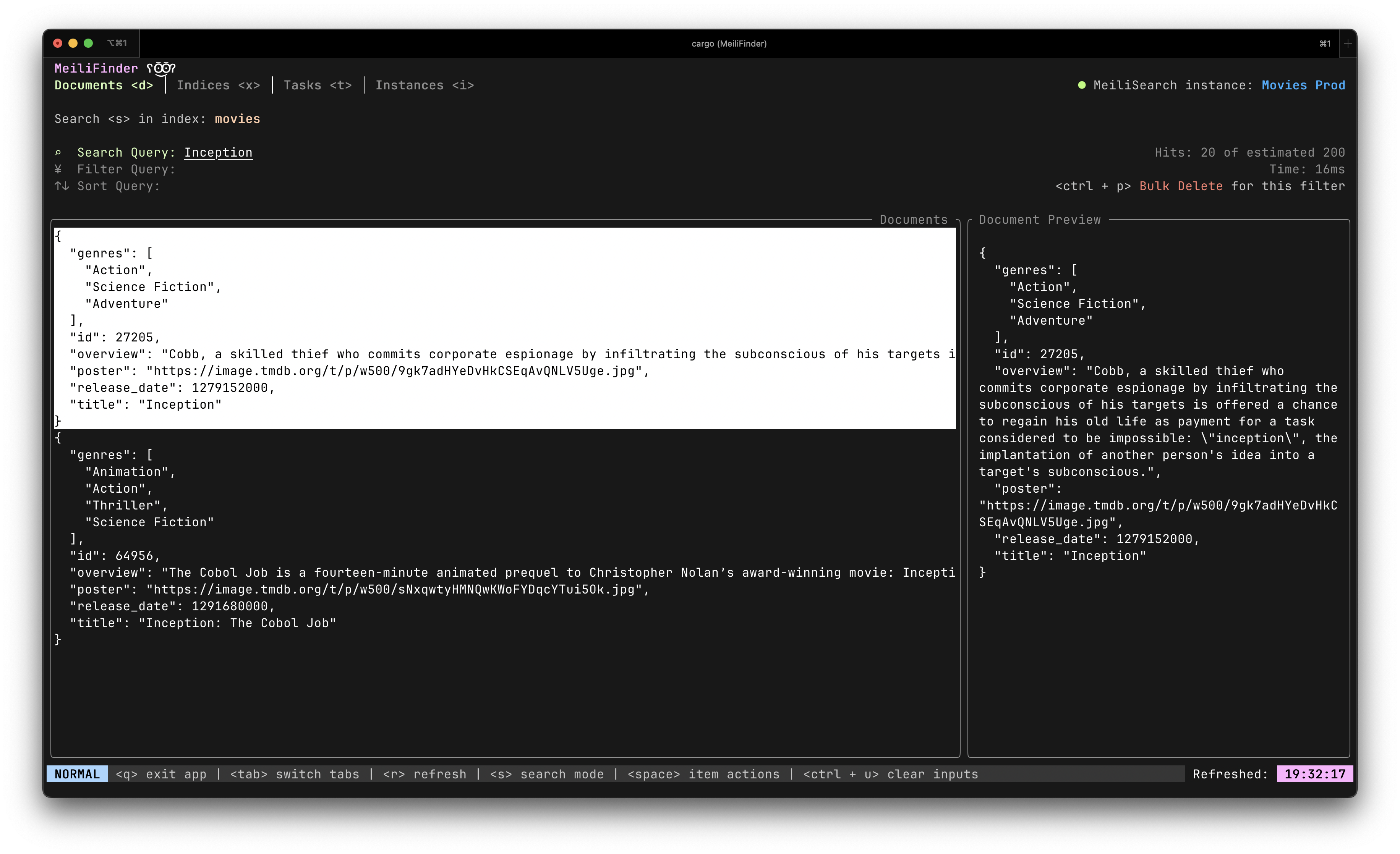Click the overview text in Document Preview
Image resolution: width=1400 pixels, height=854 pixels.
1158,421
